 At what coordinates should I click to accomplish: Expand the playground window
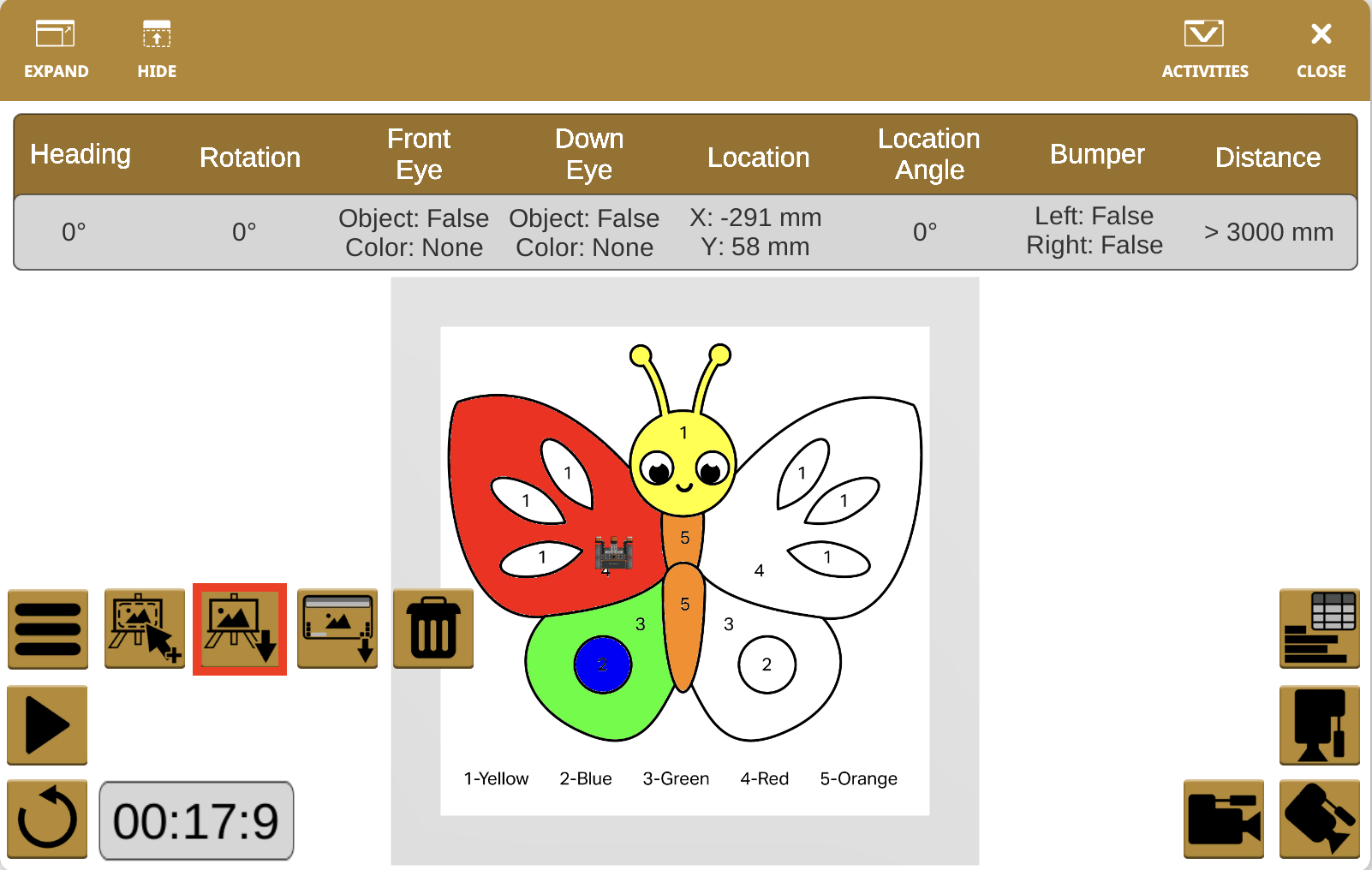point(56,50)
